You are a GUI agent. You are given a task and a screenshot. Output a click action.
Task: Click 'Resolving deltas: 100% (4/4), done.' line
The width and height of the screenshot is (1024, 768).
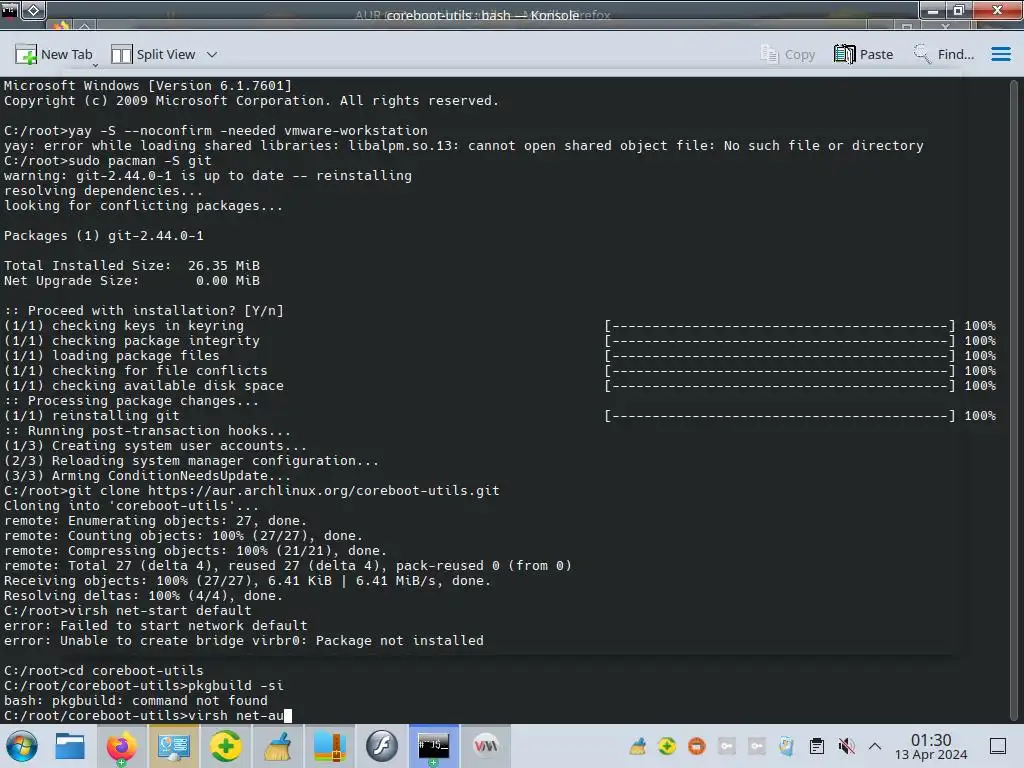pyautogui.click(x=144, y=595)
